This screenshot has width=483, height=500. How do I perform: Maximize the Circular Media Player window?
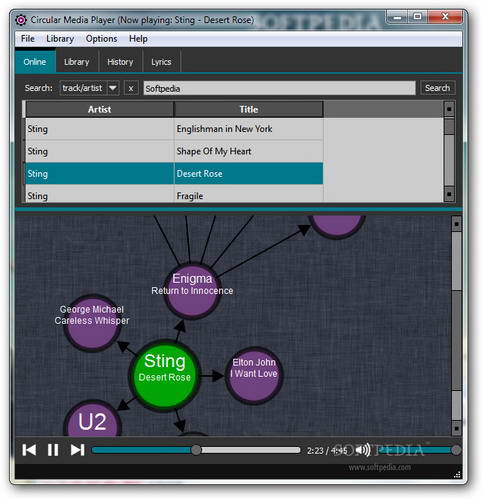point(417,17)
